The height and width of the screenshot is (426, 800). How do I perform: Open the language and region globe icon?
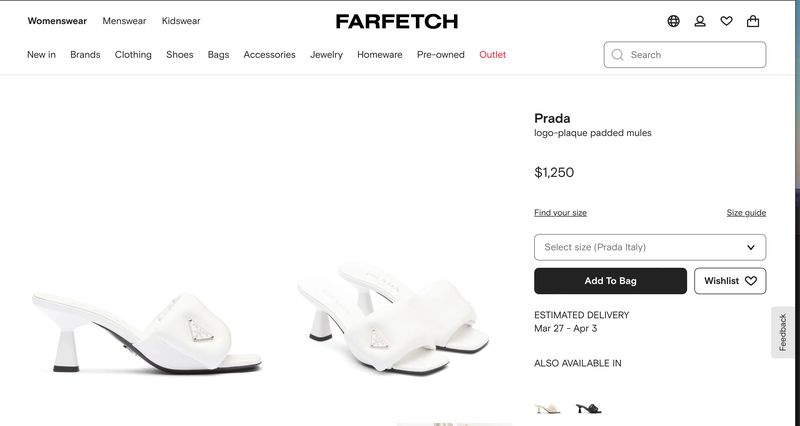point(674,21)
